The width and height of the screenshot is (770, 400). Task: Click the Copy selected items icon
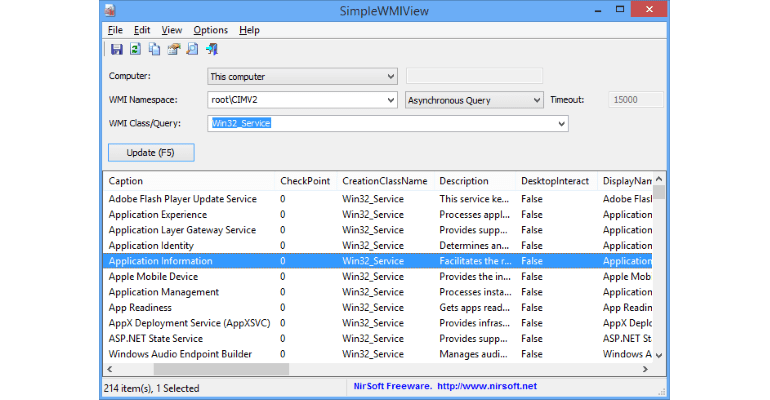[154, 49]
